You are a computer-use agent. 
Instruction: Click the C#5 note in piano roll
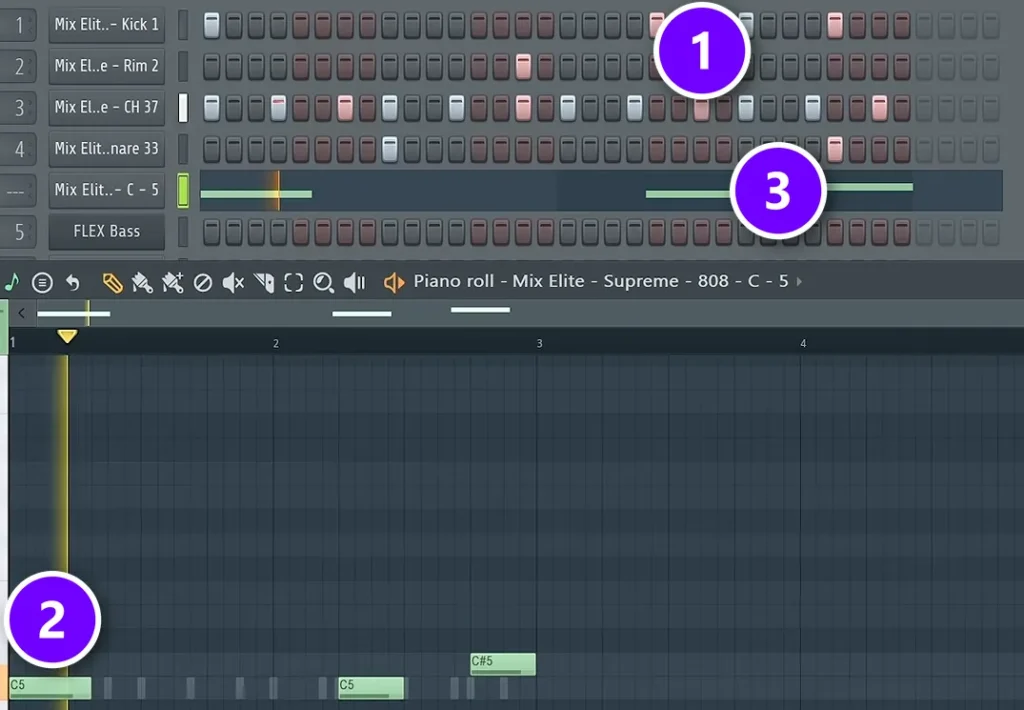pos(503,664)
